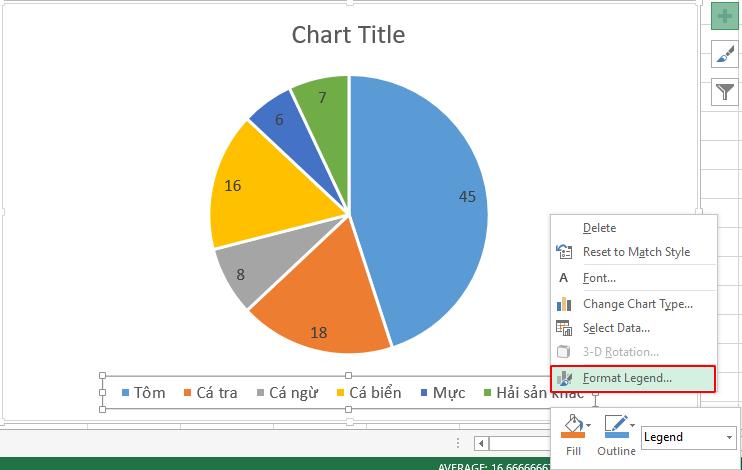The height and width of the screenshot is (470, 742).
Task: Open the Chart Elements plus button
Action: [x=725, y=16]
